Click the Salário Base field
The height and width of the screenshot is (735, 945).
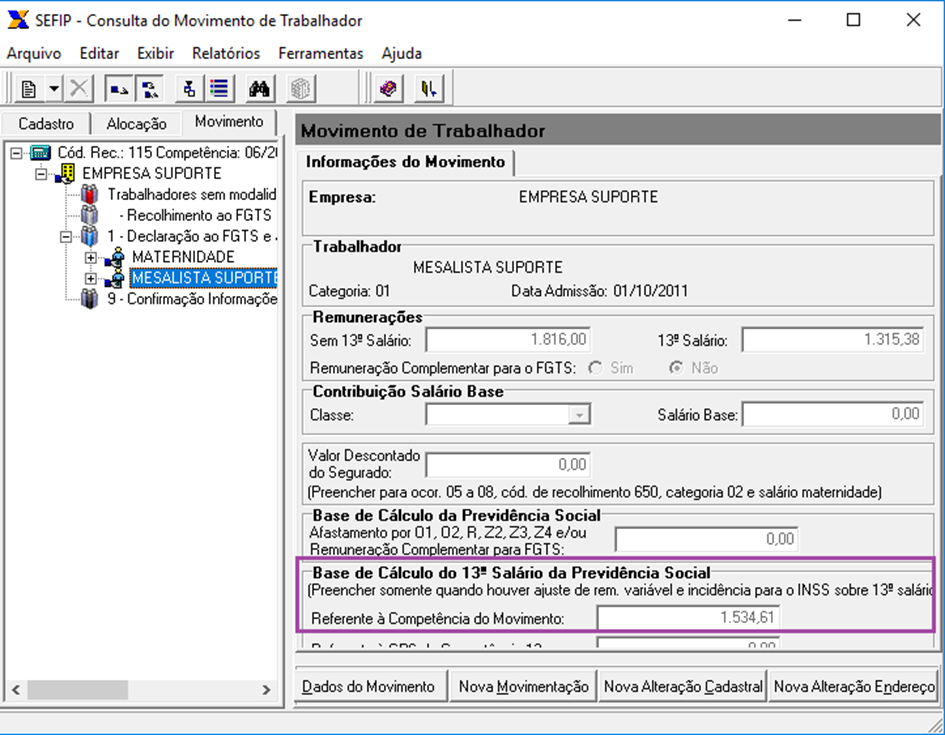[833, 414]
